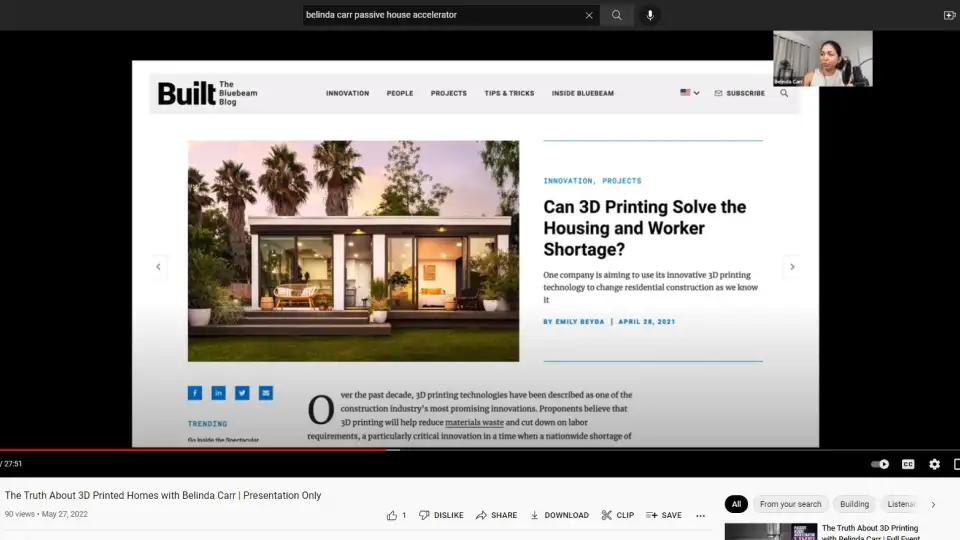The height and width of the screenshot is (540, 960).
Task: Select the "All" filter chip
Action: point(736,504)
